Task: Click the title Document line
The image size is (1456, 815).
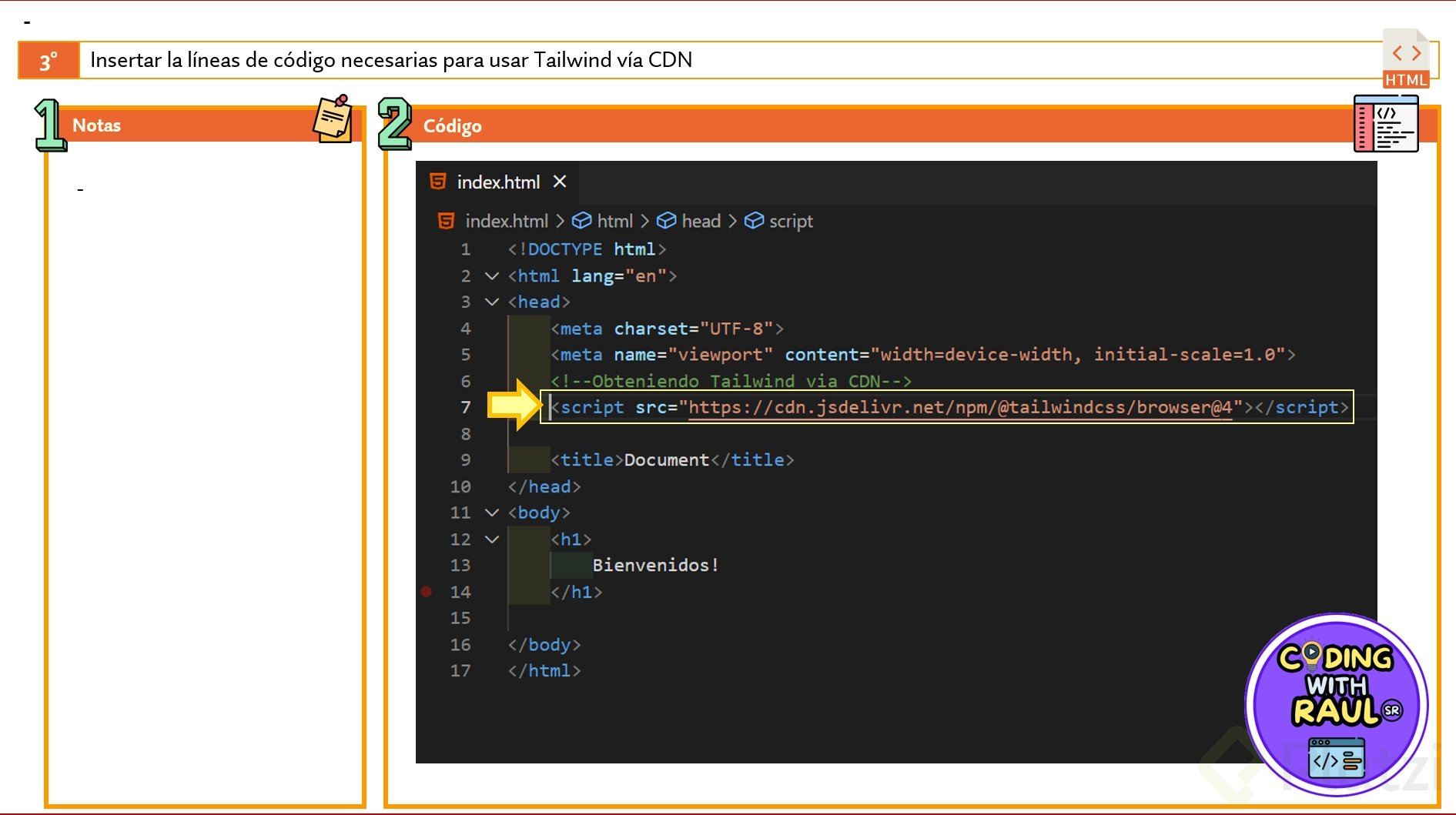Action: coord(672,460)
